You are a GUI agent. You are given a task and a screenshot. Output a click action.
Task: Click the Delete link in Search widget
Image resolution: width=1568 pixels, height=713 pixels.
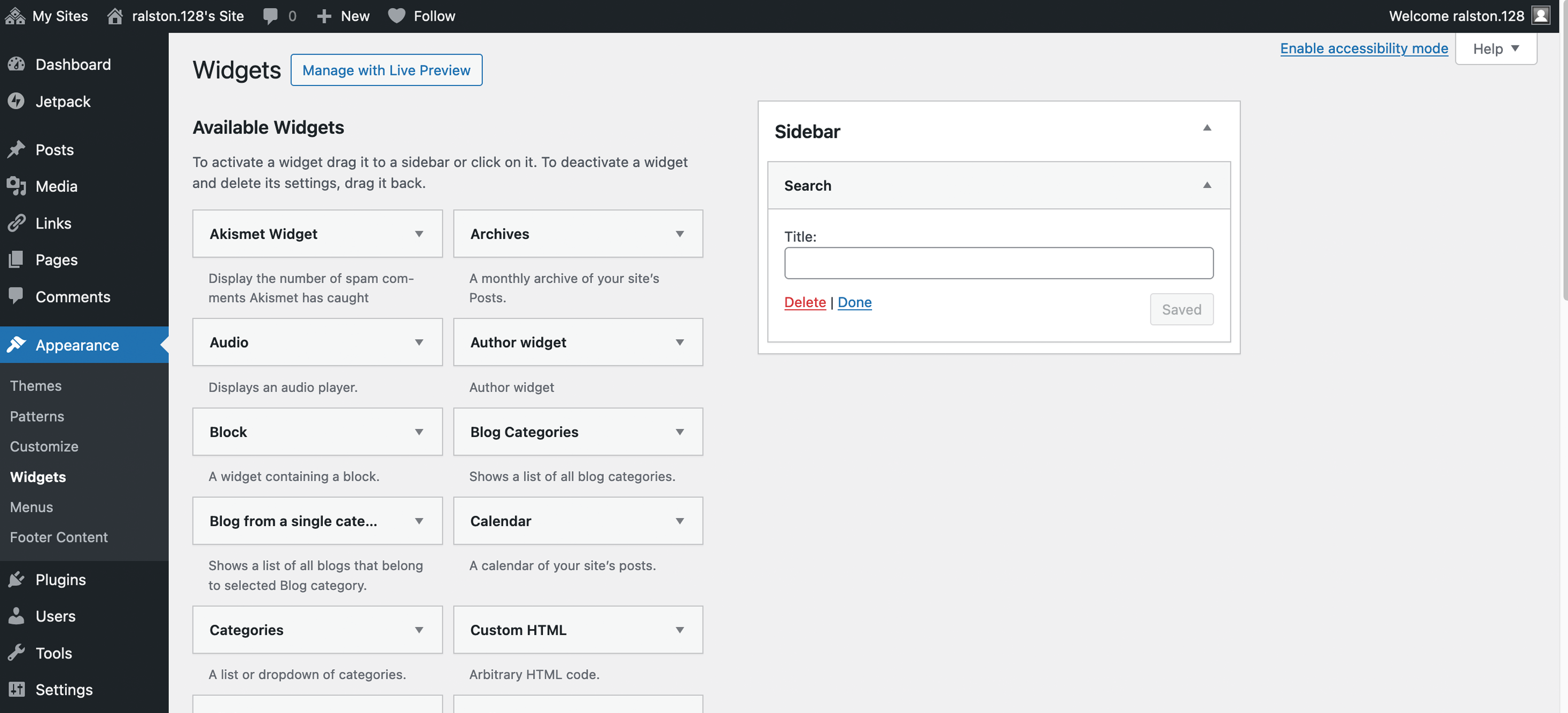point(805,301)
